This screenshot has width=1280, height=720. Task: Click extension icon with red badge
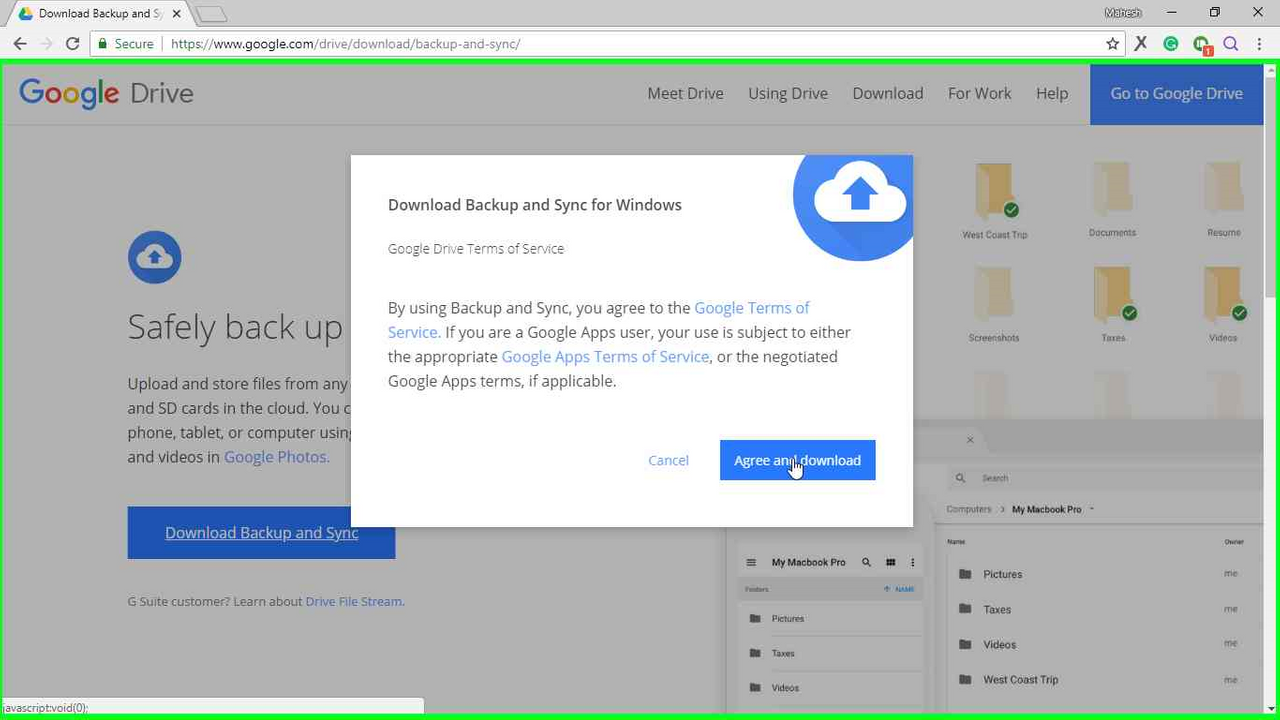[1202, 45]
